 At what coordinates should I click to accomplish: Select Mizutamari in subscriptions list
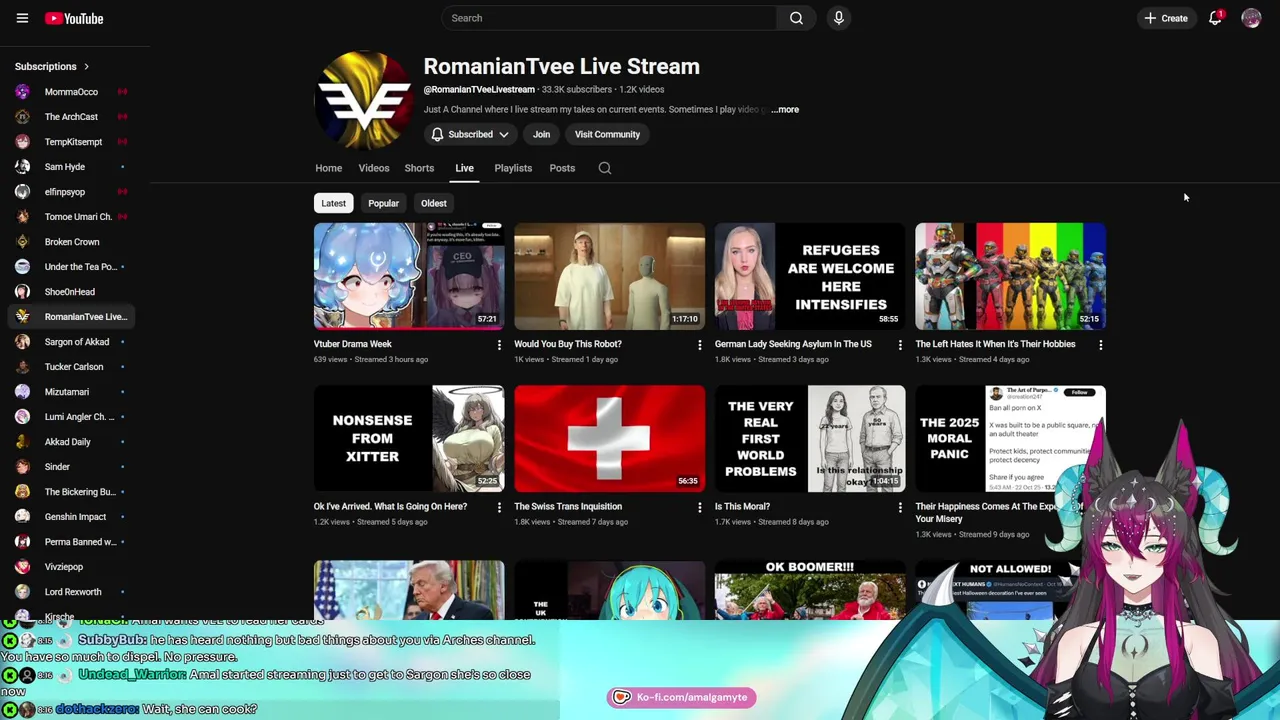point(72,392)
